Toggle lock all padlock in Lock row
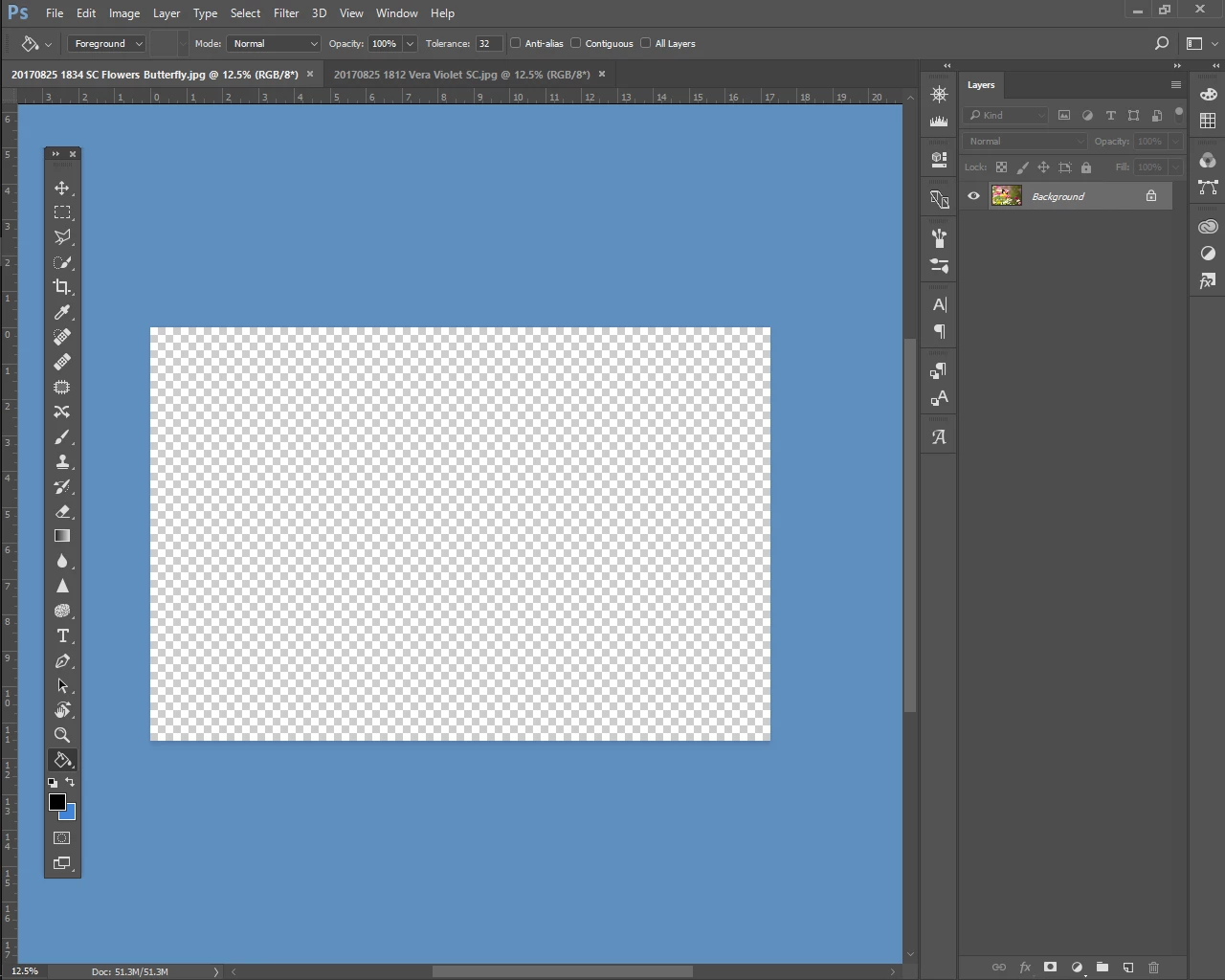 pyautogui.click(x=1085, y=167)
